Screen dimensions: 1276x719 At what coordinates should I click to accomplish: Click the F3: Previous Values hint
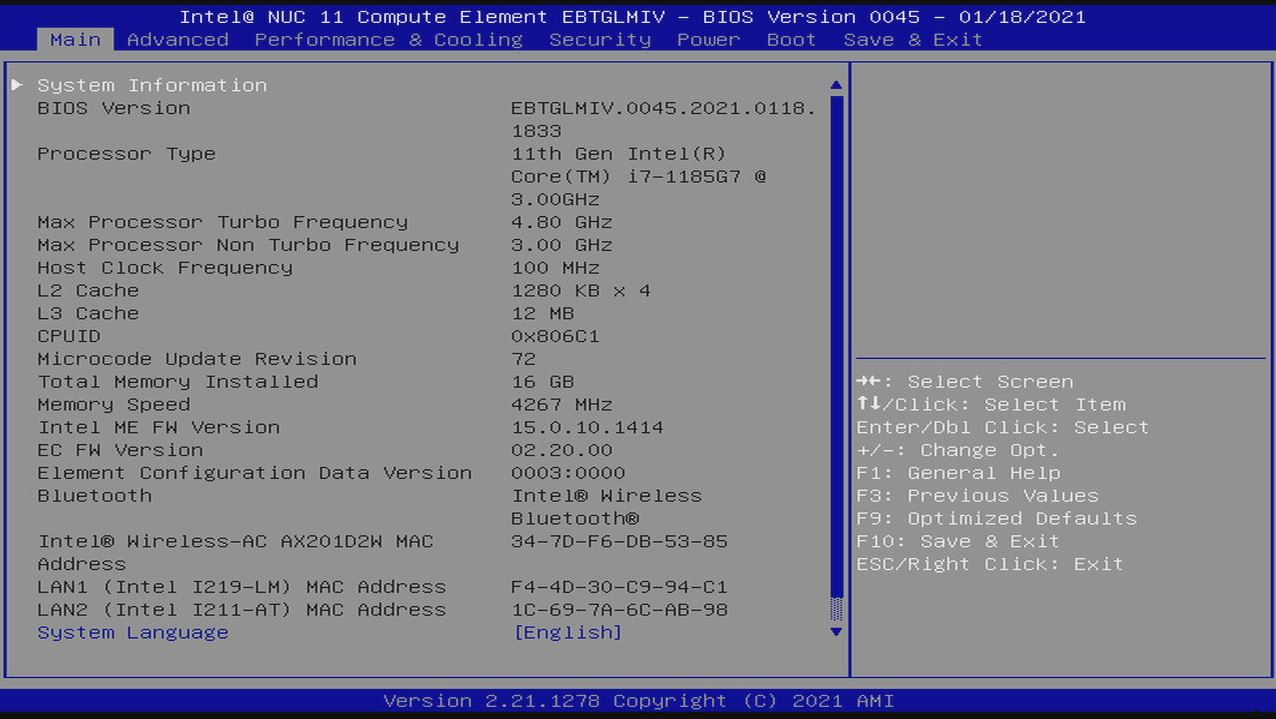point(977,496)
